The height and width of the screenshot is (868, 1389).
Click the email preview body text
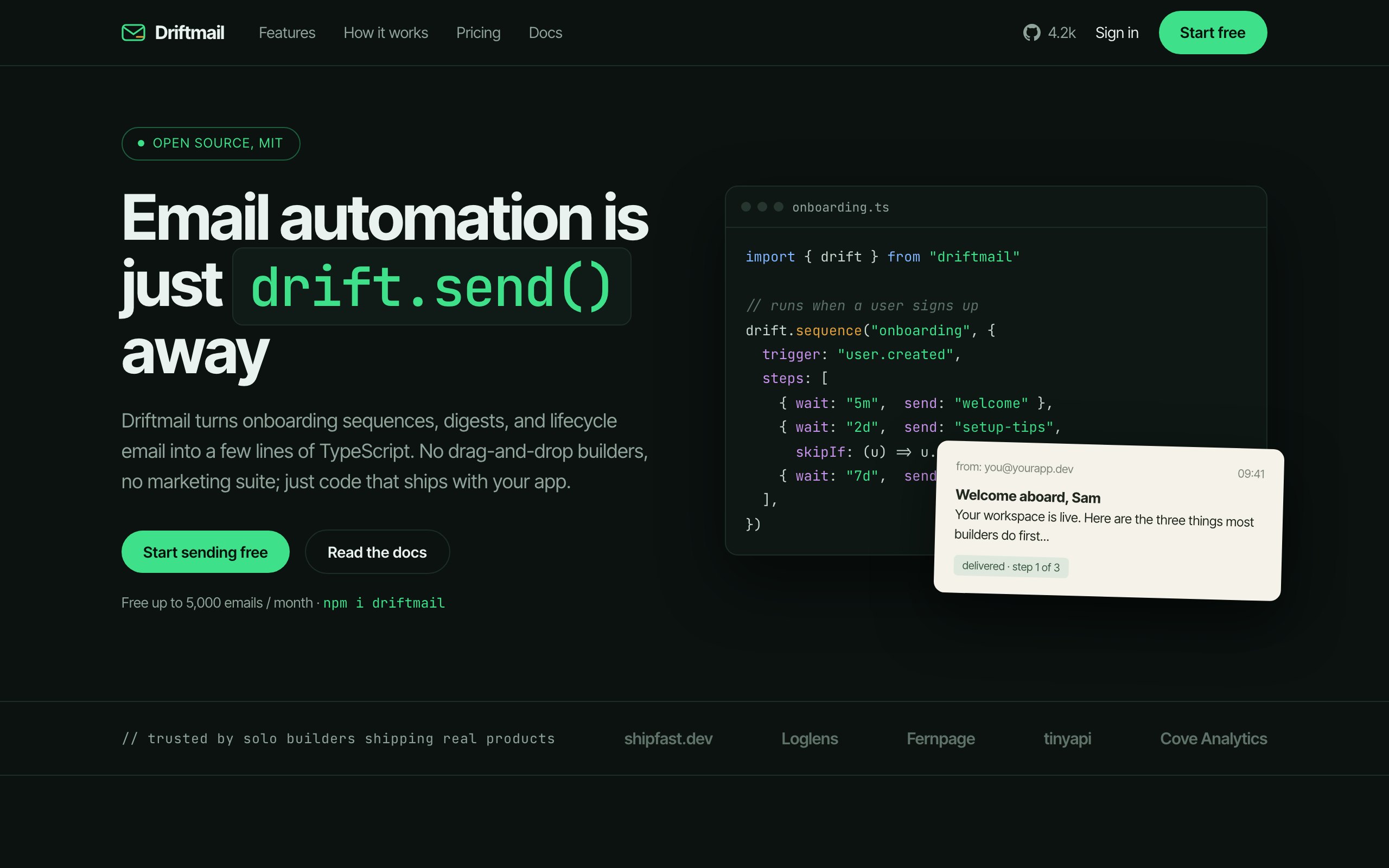1103,526
